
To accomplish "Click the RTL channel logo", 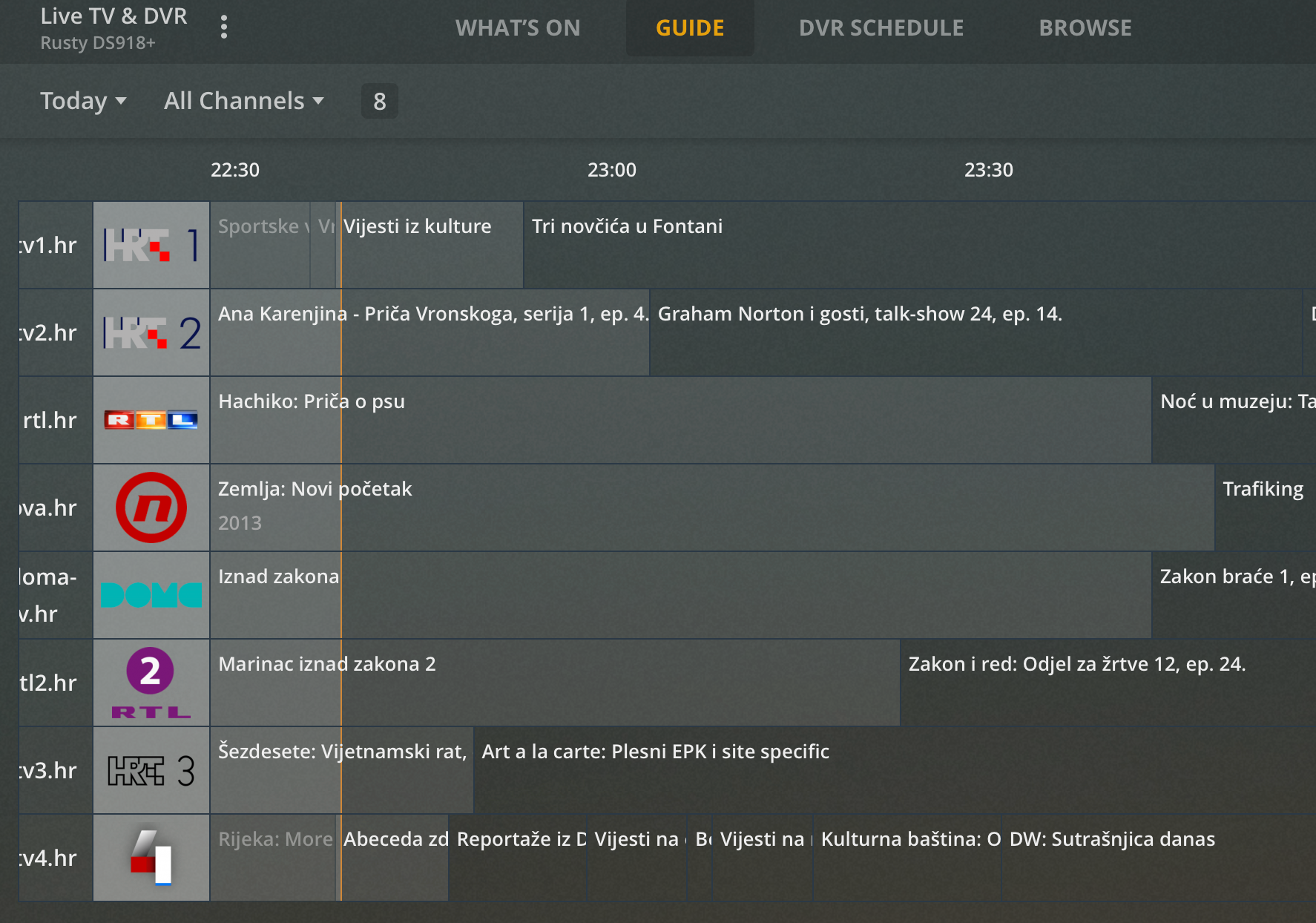I will [151, 420].
